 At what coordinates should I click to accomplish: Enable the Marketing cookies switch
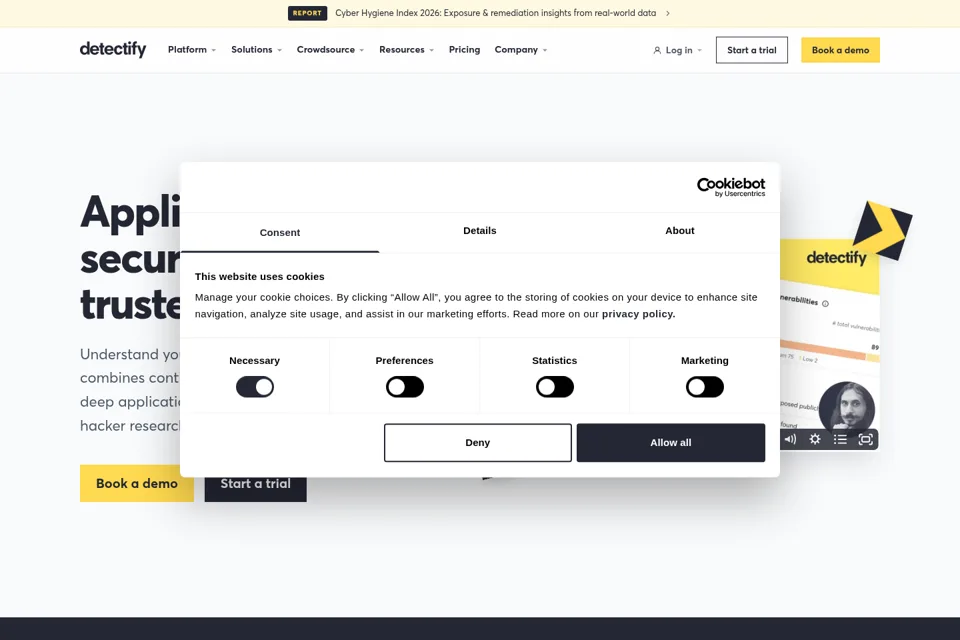[705, 387]
